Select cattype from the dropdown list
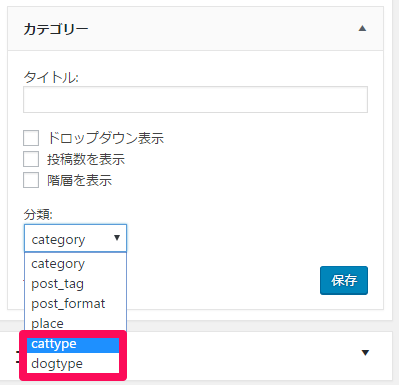 pyautogui.click(x=73, y=344)
